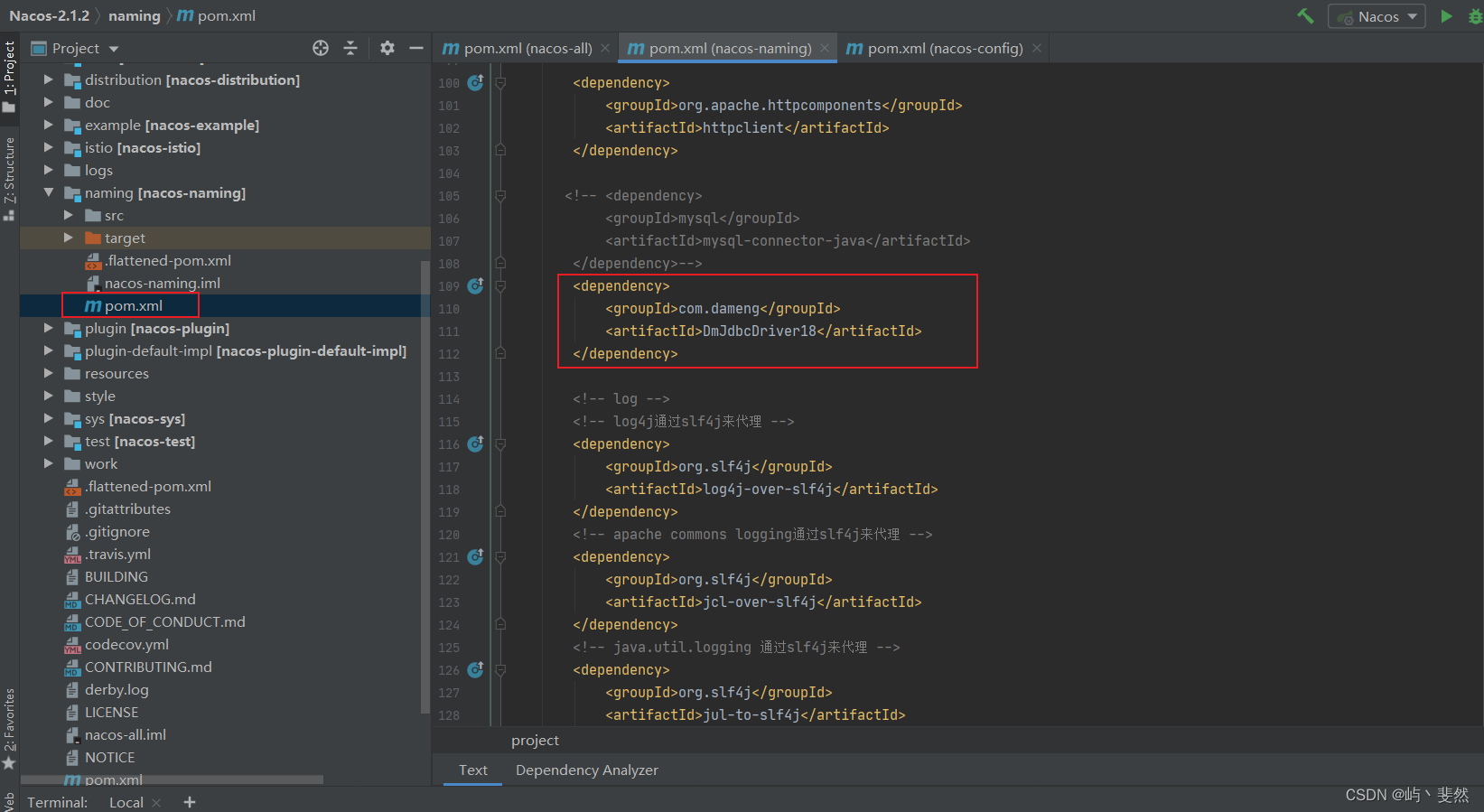
Task: Open the 7: Structure tool window tab
Action: (x=9, y=178)
